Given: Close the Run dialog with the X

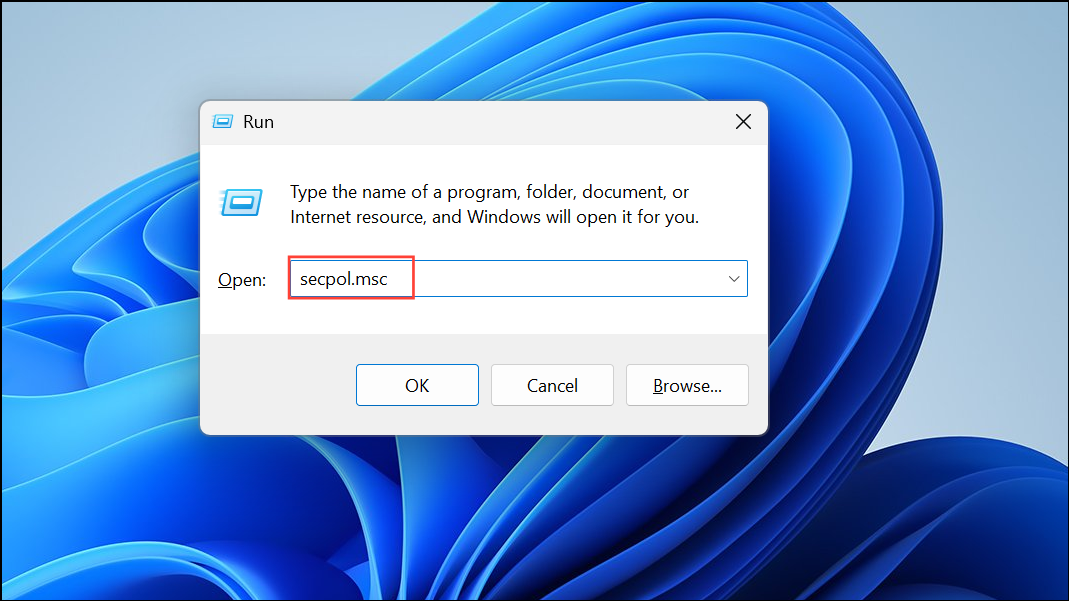Looking at the screenshot, I should click(x=743, y=121).
